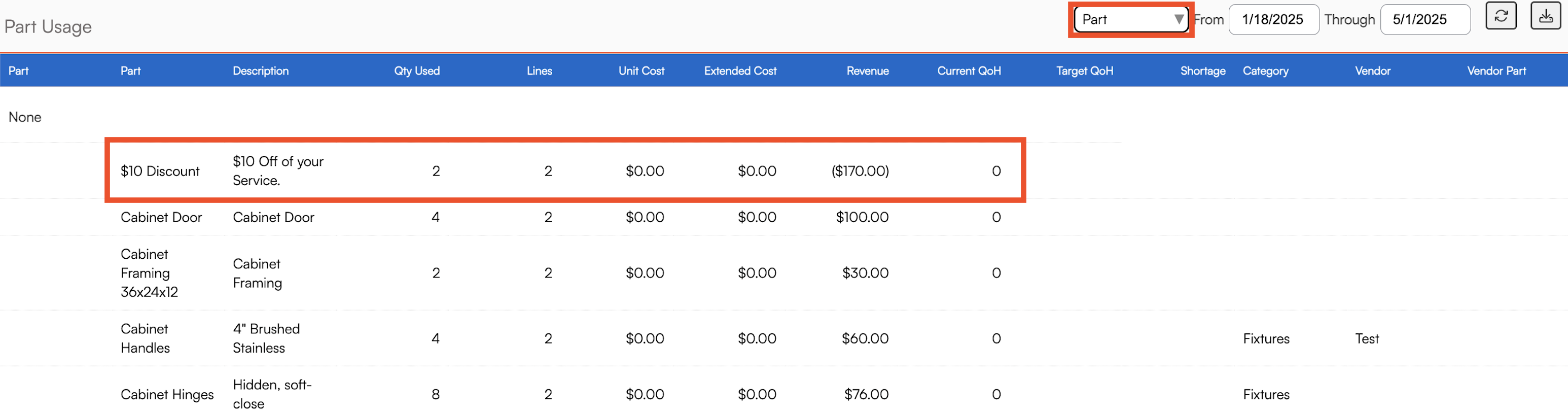Sort by Vendor Part column header
Screen dimensions: 1568x412
pyautogui.click(x=1496, y=71)
